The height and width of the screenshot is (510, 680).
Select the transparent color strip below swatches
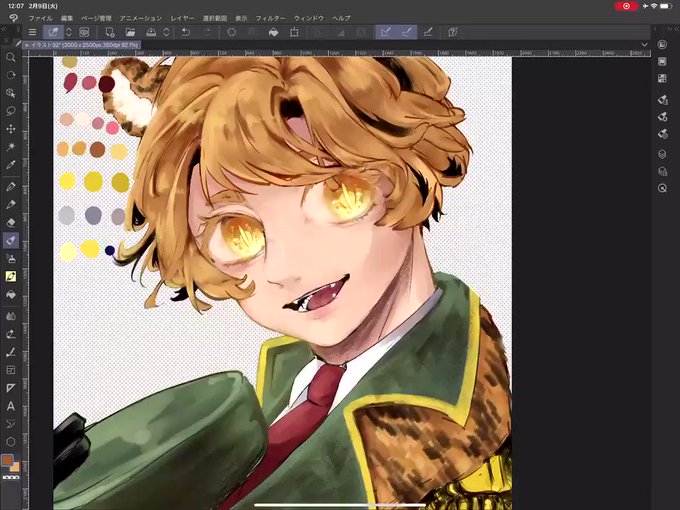coord(11,477)
